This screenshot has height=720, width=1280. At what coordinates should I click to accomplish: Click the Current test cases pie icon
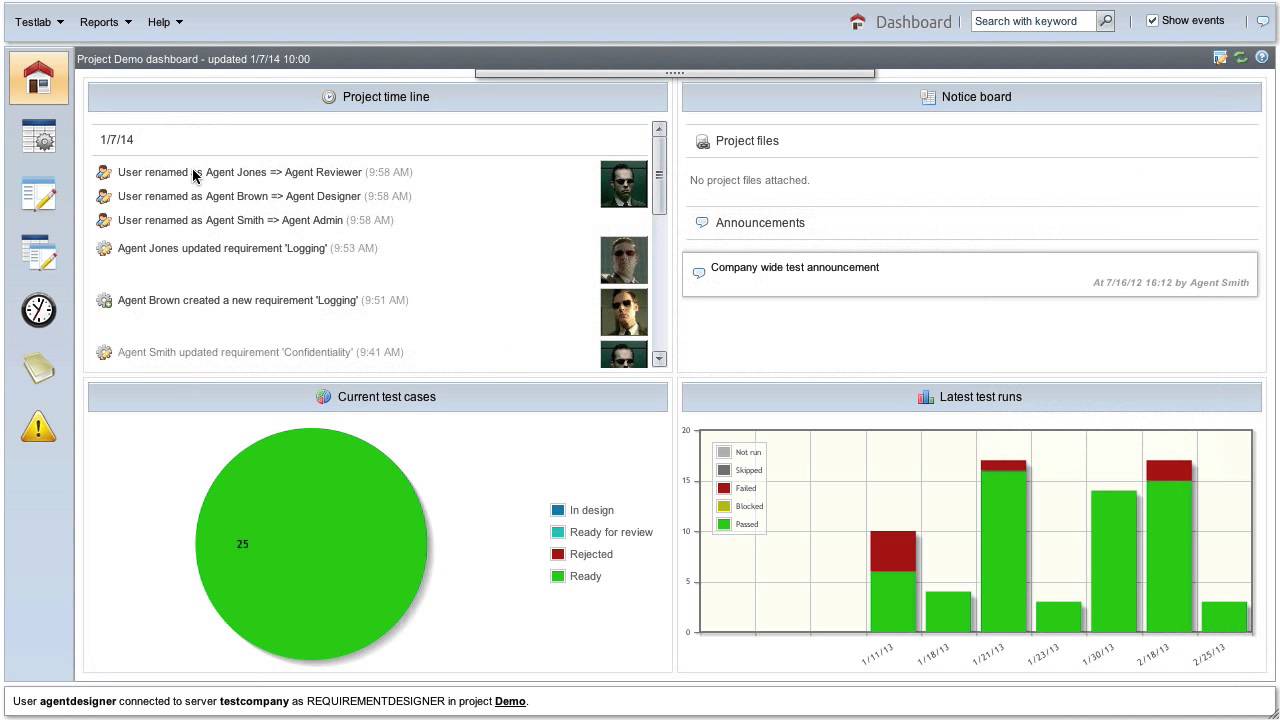[x=323, y=397]
